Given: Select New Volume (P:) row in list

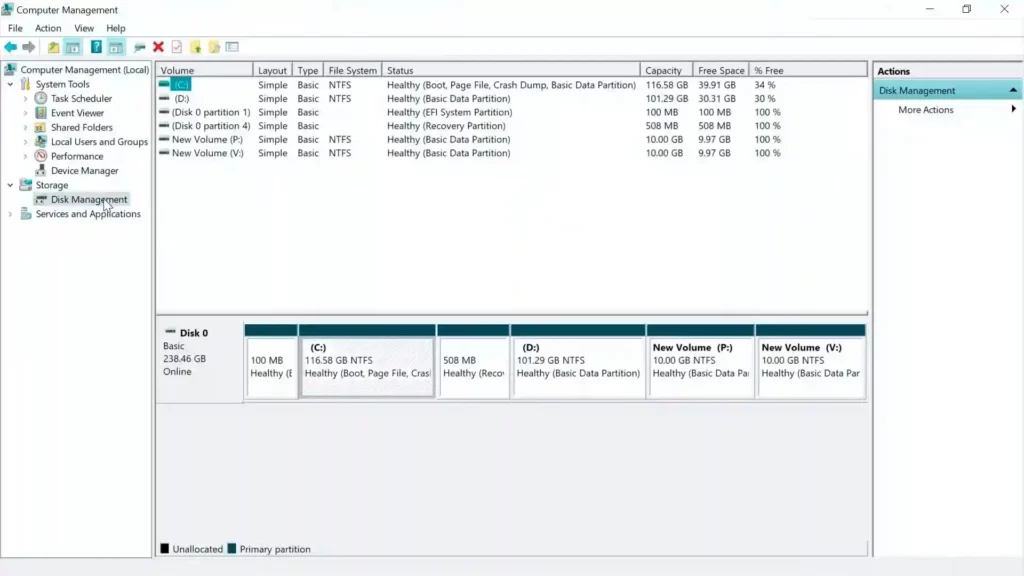Looking at the screenshot, I should (512, 139).
